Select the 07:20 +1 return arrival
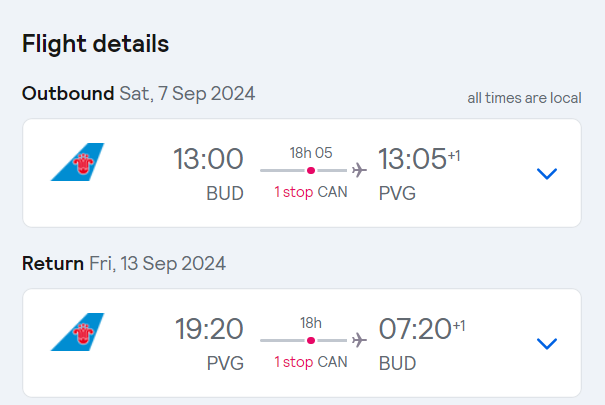605x405 pixels. 422,329
